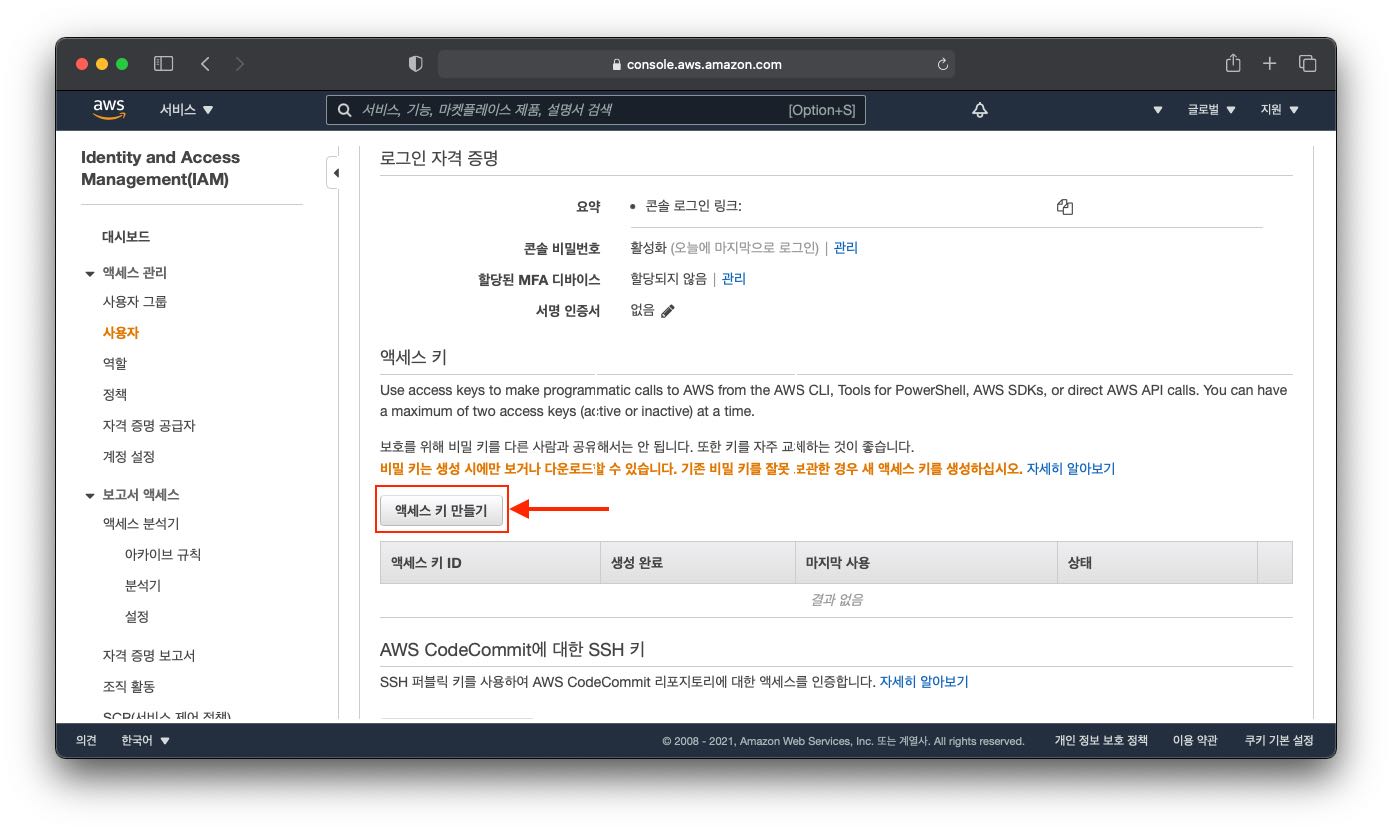Edit signing certificate pencil icon
Image resolution: width=1392 pixels, height=832 pixels.
click(668, 311)
